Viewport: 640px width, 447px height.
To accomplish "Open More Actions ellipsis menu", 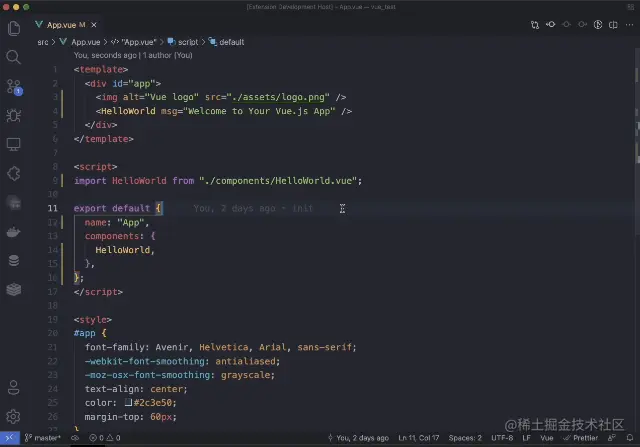I will (629, 25).
